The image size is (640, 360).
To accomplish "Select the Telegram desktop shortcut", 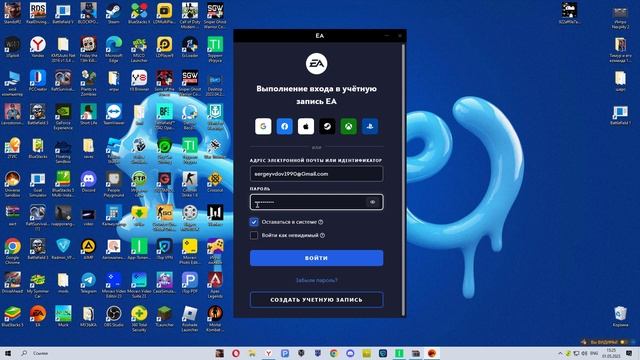I will [88, 283].
